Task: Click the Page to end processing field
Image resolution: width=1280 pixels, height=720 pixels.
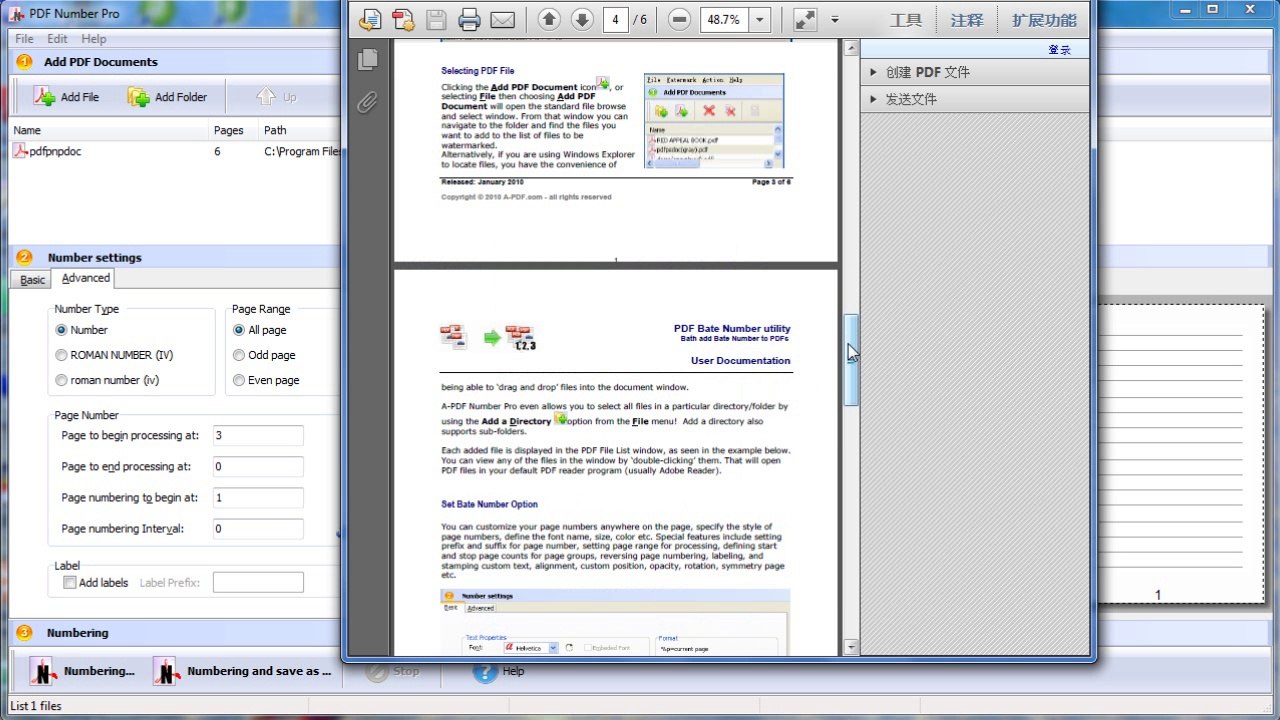Action: (258, 466)
